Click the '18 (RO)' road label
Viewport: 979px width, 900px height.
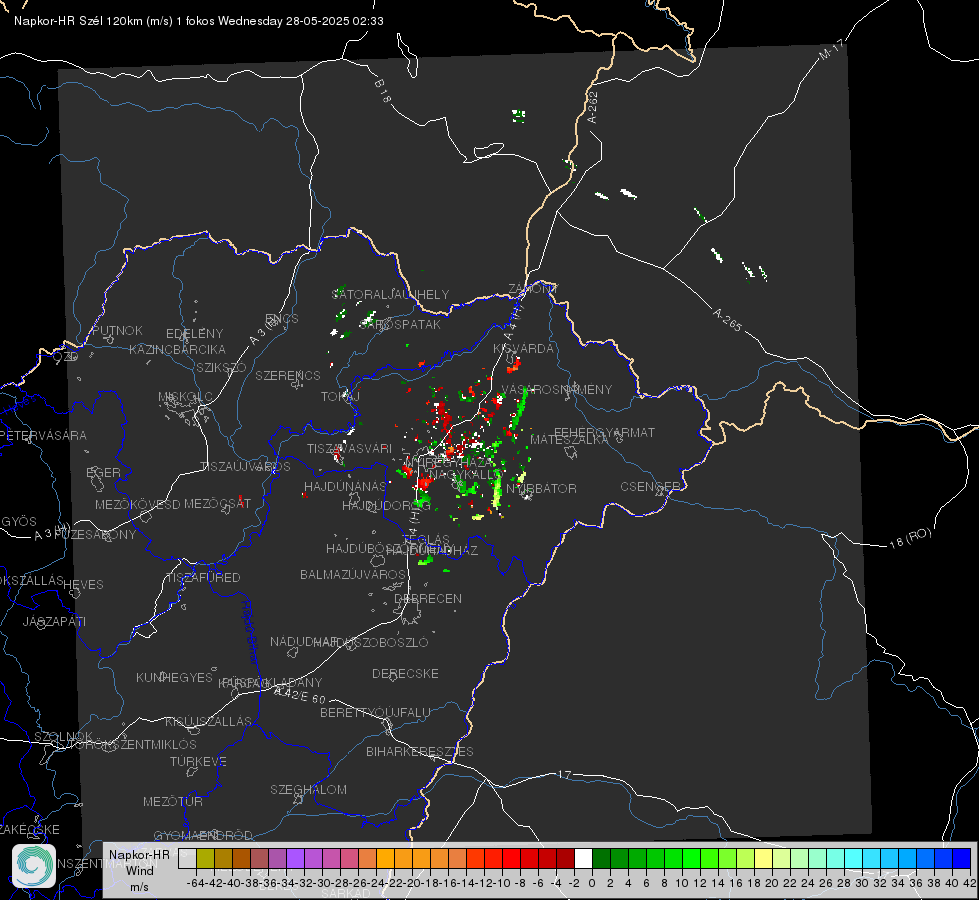click(x=910, y=538)
